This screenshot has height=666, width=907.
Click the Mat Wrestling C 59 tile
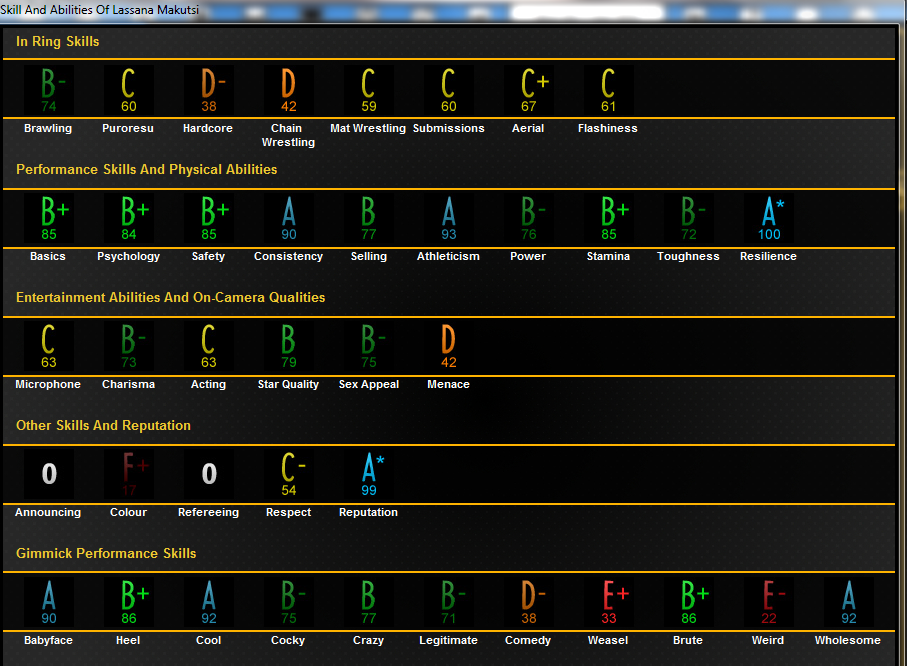368,90
